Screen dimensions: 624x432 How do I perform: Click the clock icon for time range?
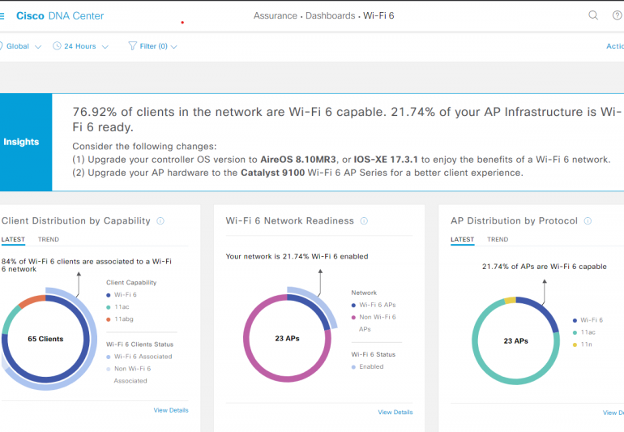(x=57, y=46)
